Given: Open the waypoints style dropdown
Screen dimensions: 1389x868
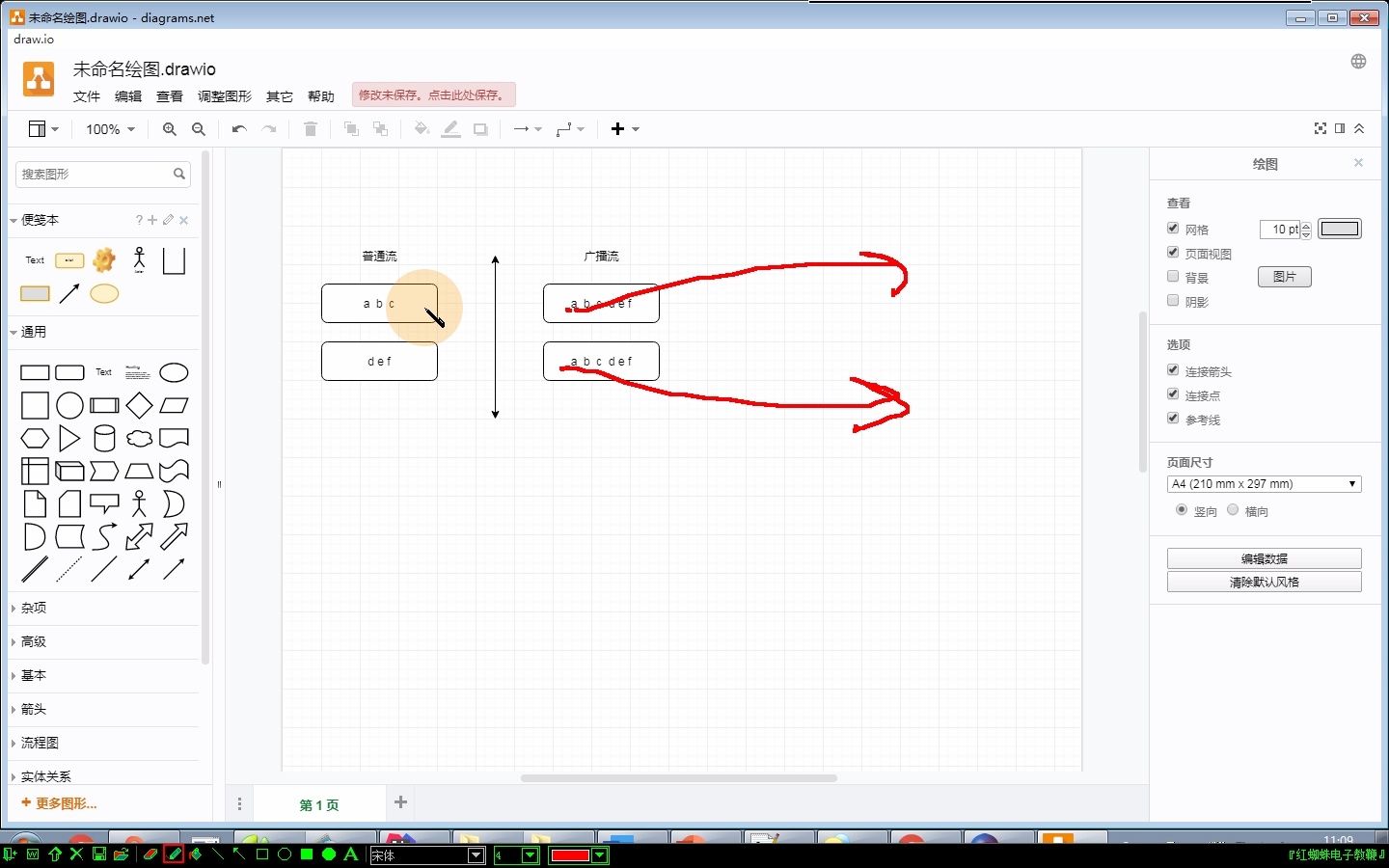Looking at the screenshot, I should point(570,129).
